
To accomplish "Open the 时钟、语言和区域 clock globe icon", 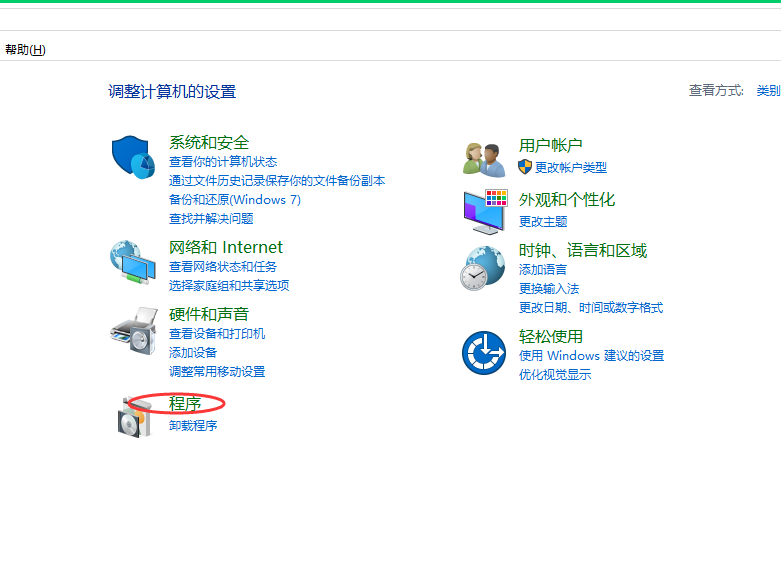I will click(x=483, y=268).
